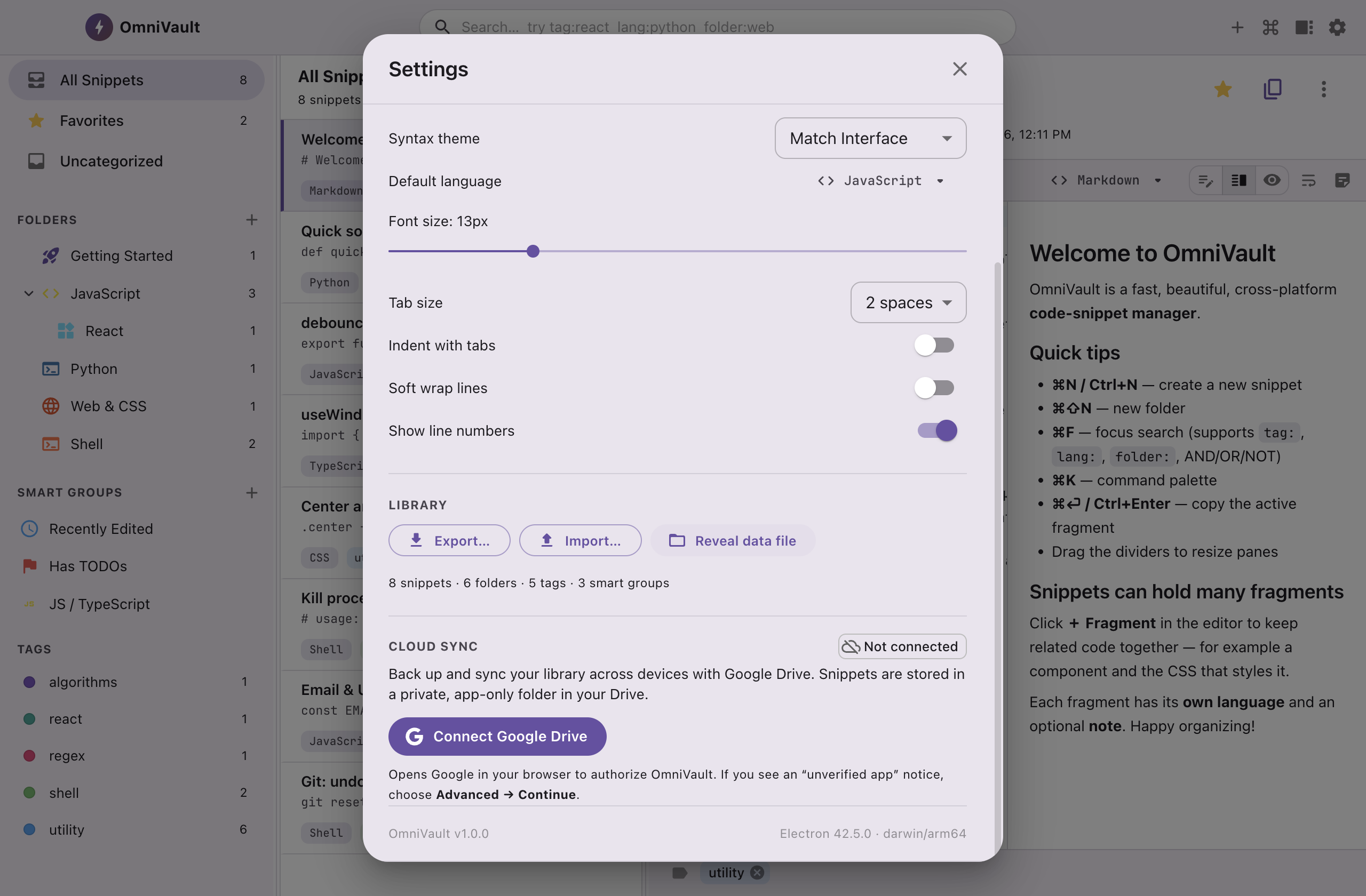The height and width of the screenshot is (896, 1366).
Task: Open the command palette icon
Action: [x=1270, y=27]
